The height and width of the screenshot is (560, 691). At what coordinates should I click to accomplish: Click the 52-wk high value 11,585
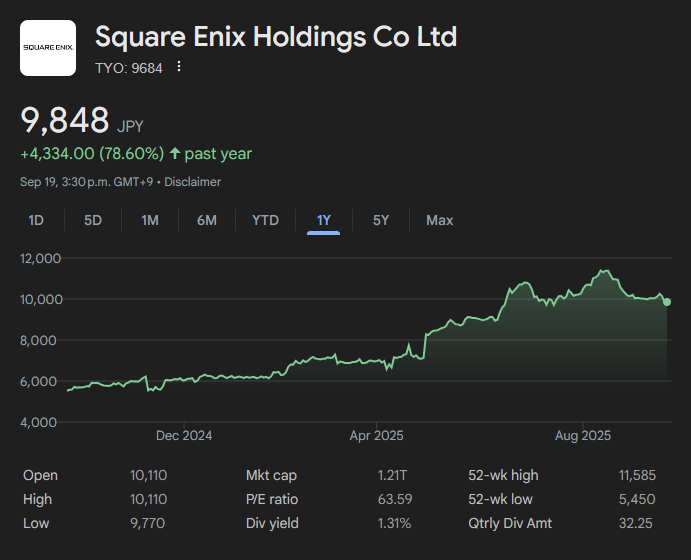[637, 475]
